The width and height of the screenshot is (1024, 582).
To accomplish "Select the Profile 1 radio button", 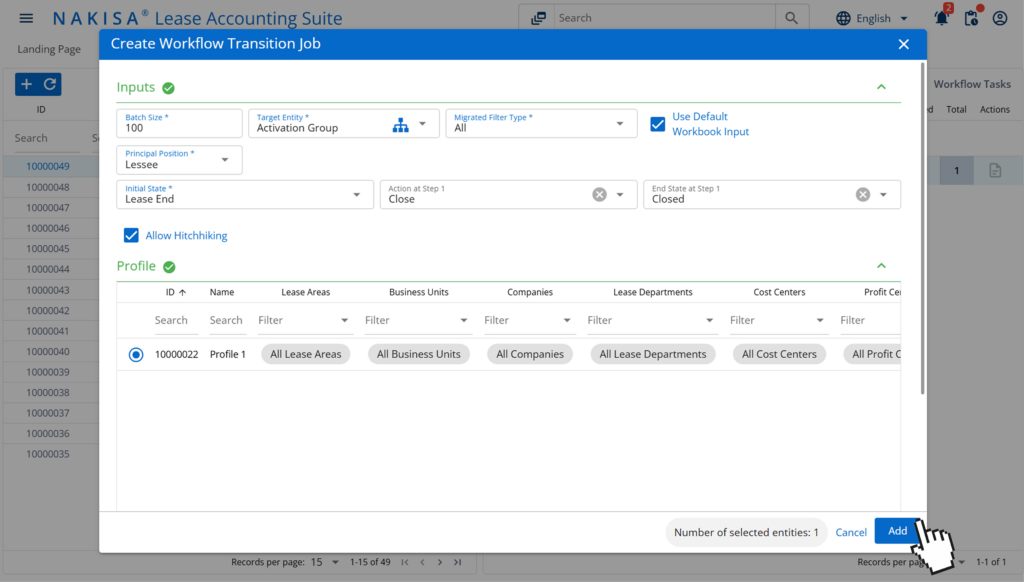I will (135, 353).
